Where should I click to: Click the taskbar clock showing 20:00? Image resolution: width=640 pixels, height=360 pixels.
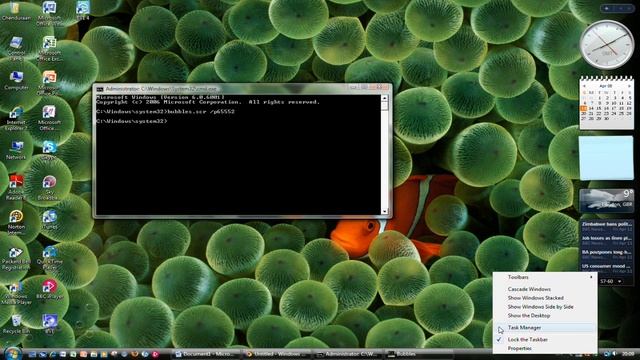click(629, 354)
